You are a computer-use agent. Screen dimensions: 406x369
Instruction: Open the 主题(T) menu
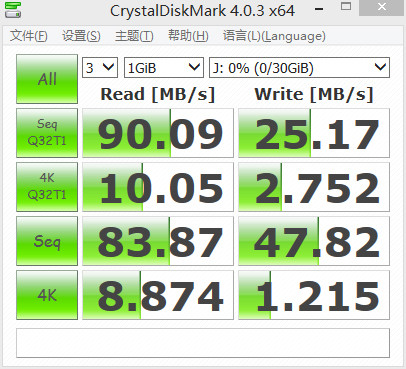[134, 36]
